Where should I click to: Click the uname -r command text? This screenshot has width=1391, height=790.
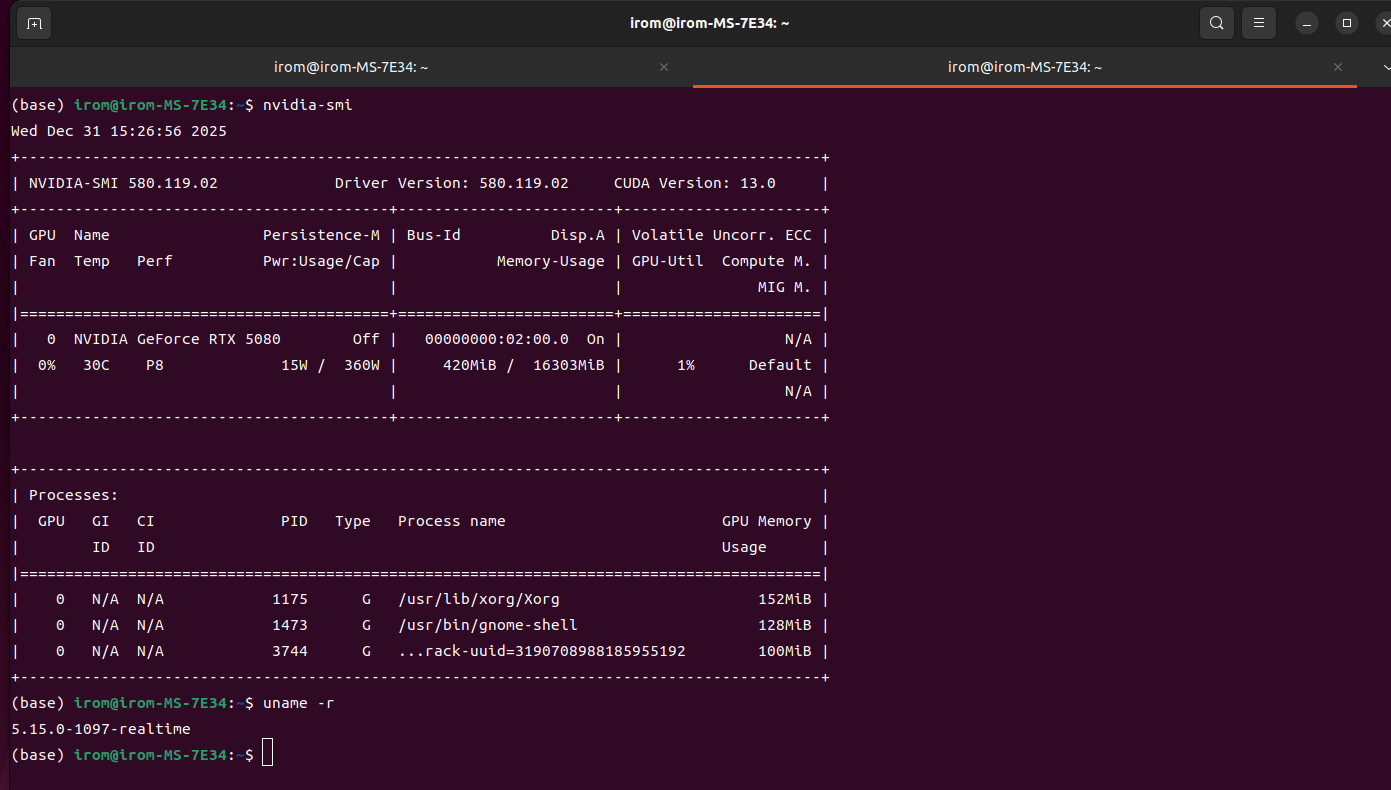[299, 703]
